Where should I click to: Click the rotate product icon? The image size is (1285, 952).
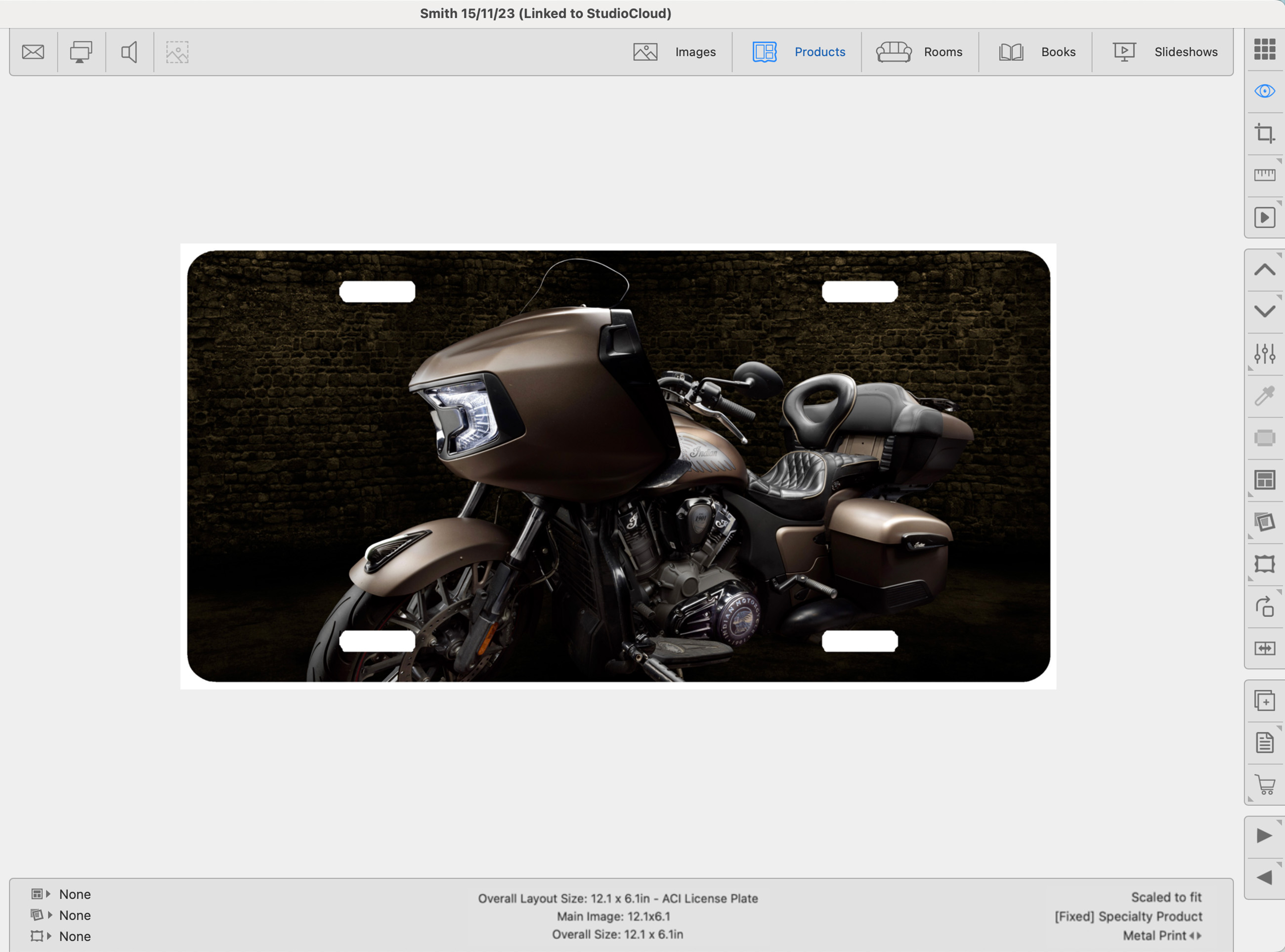tap(1264, 606)
